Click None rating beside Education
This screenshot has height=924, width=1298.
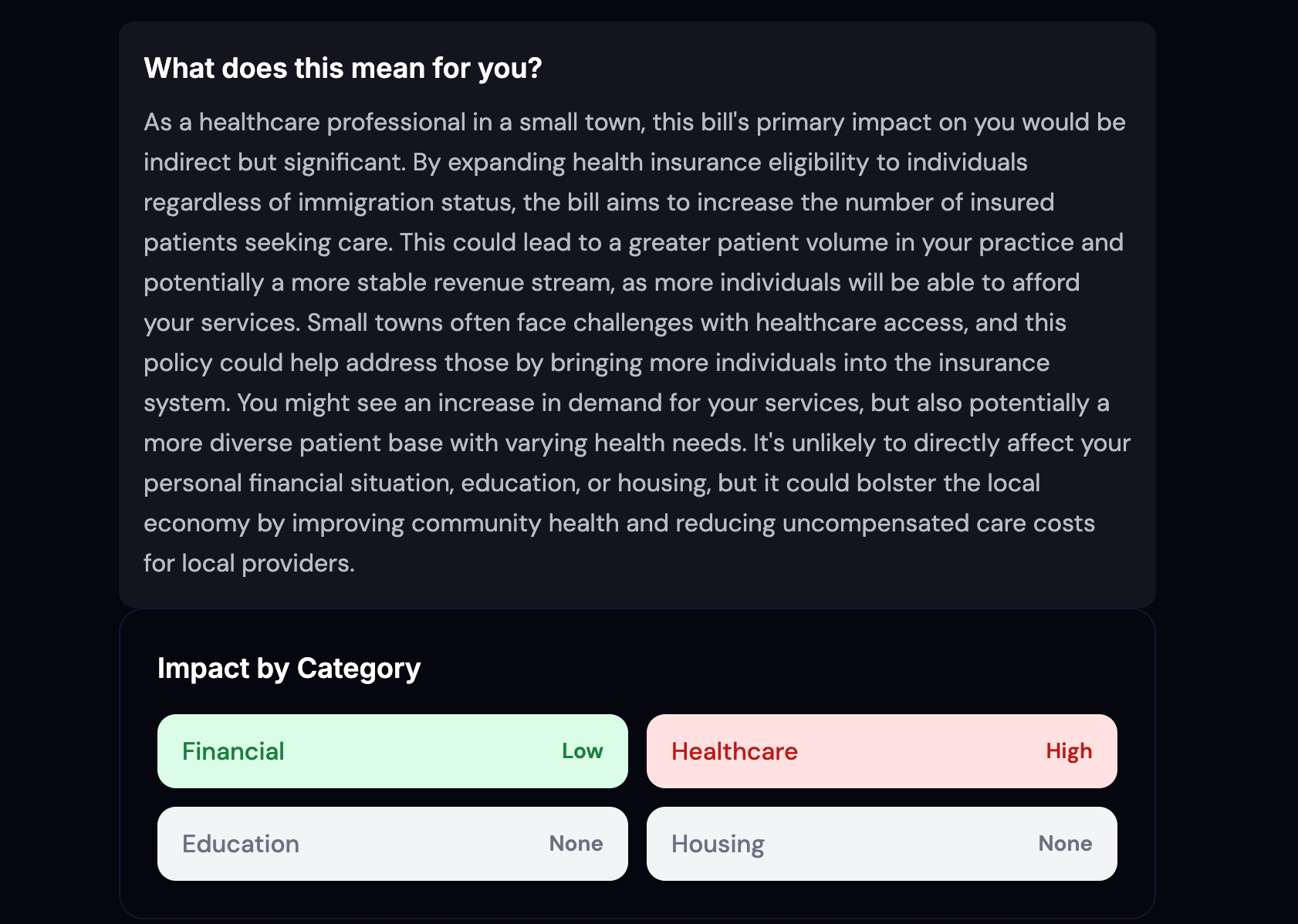coord(576,844)
